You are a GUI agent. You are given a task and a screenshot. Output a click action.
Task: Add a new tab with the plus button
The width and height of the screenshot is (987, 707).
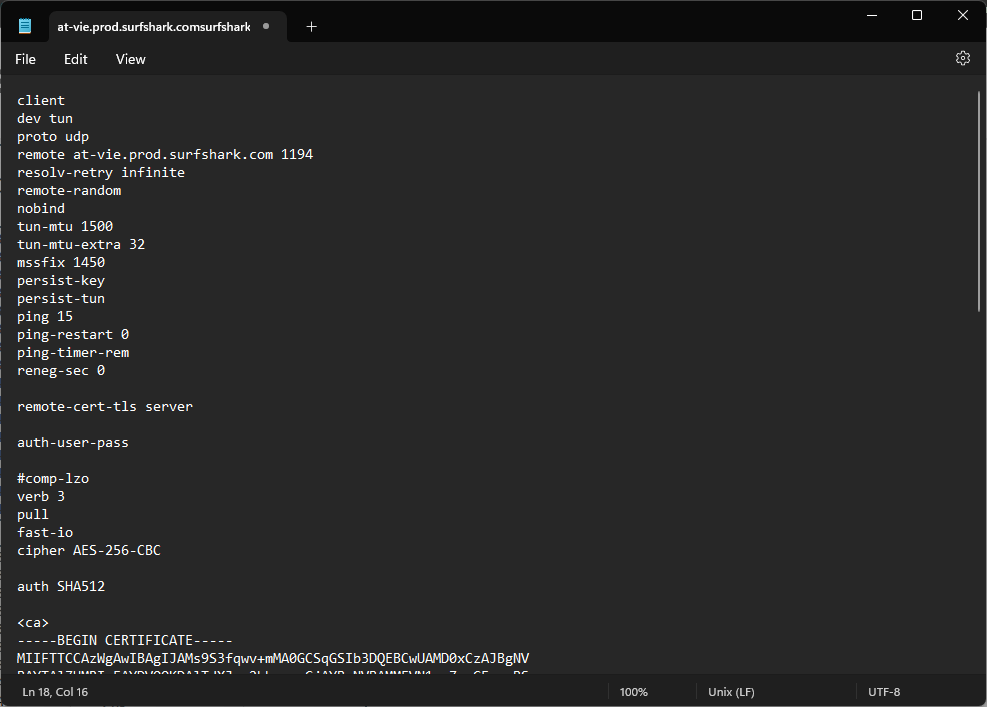[x=311, y=27]
